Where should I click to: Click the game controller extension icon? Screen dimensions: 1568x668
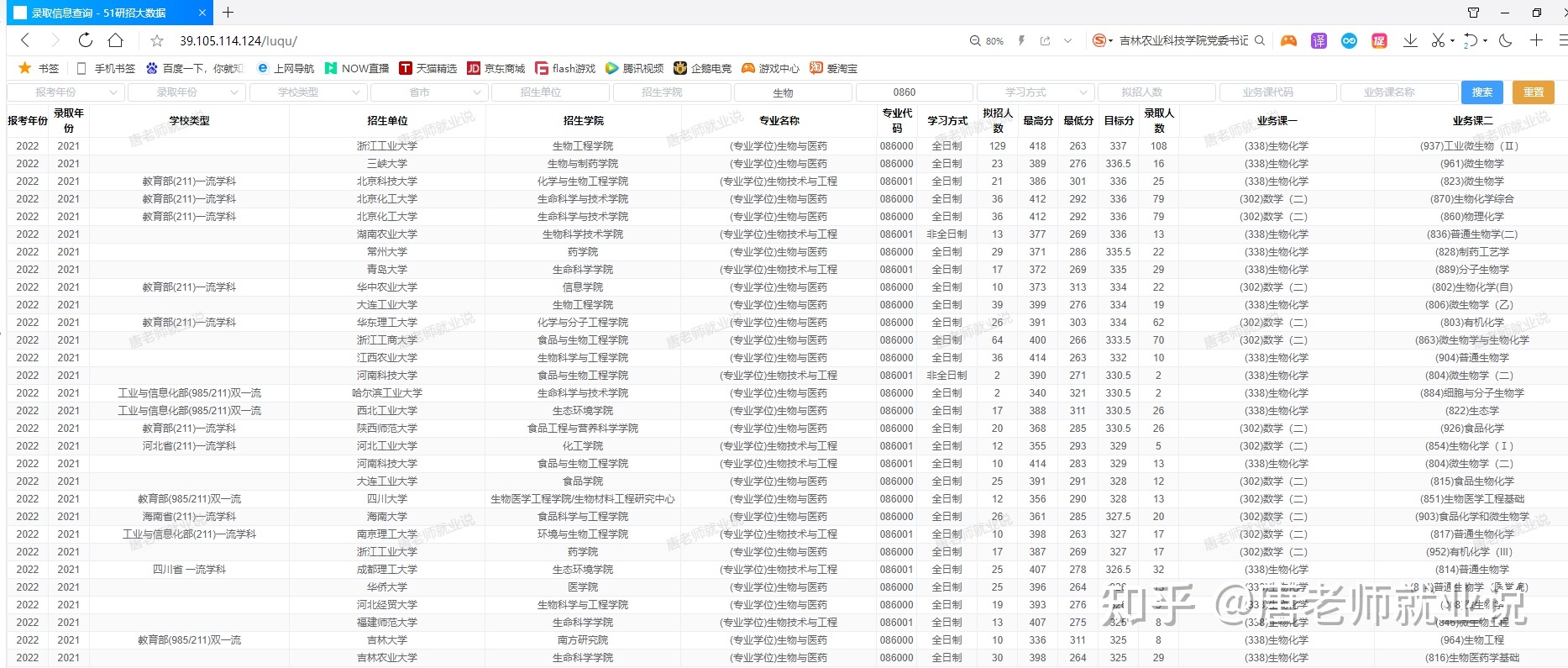click(x=1288, y=40)
